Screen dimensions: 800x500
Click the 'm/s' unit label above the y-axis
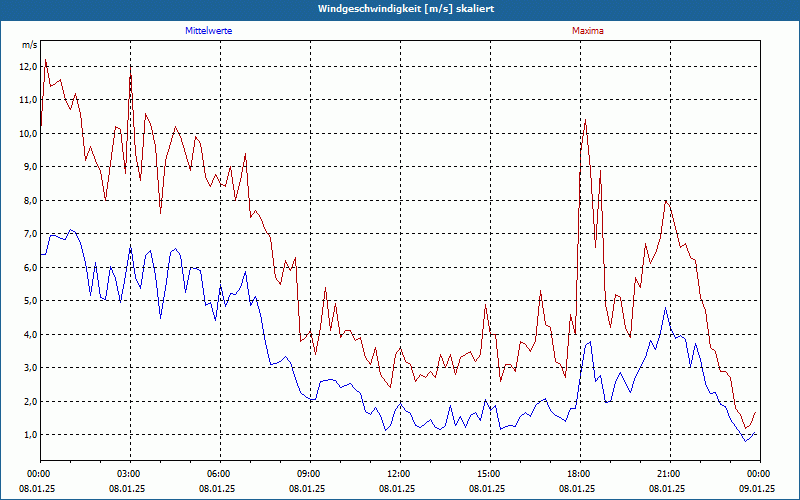pos(30,45)
